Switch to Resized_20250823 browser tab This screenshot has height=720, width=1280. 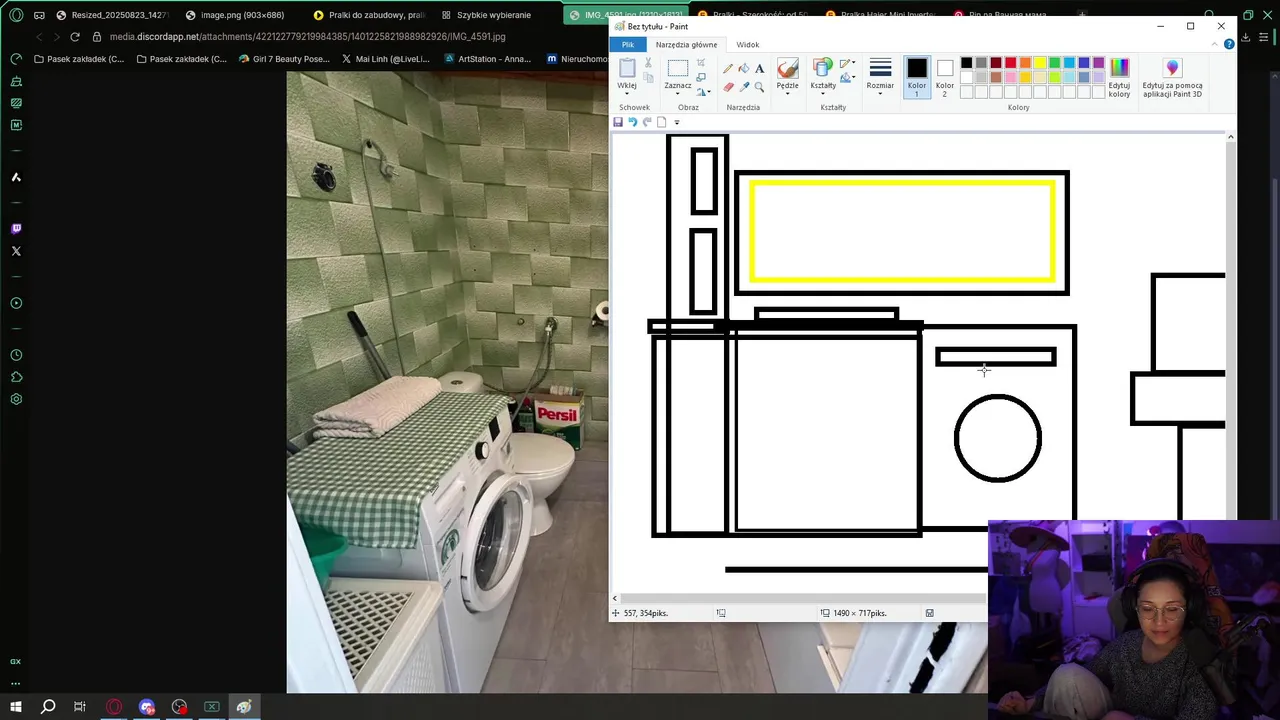tap(113, 15)
